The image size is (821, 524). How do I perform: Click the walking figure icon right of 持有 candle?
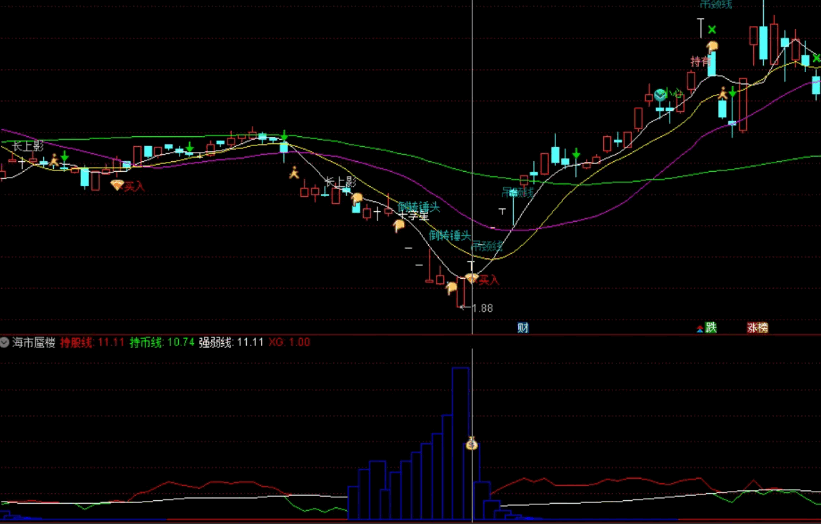pos(723,94)
